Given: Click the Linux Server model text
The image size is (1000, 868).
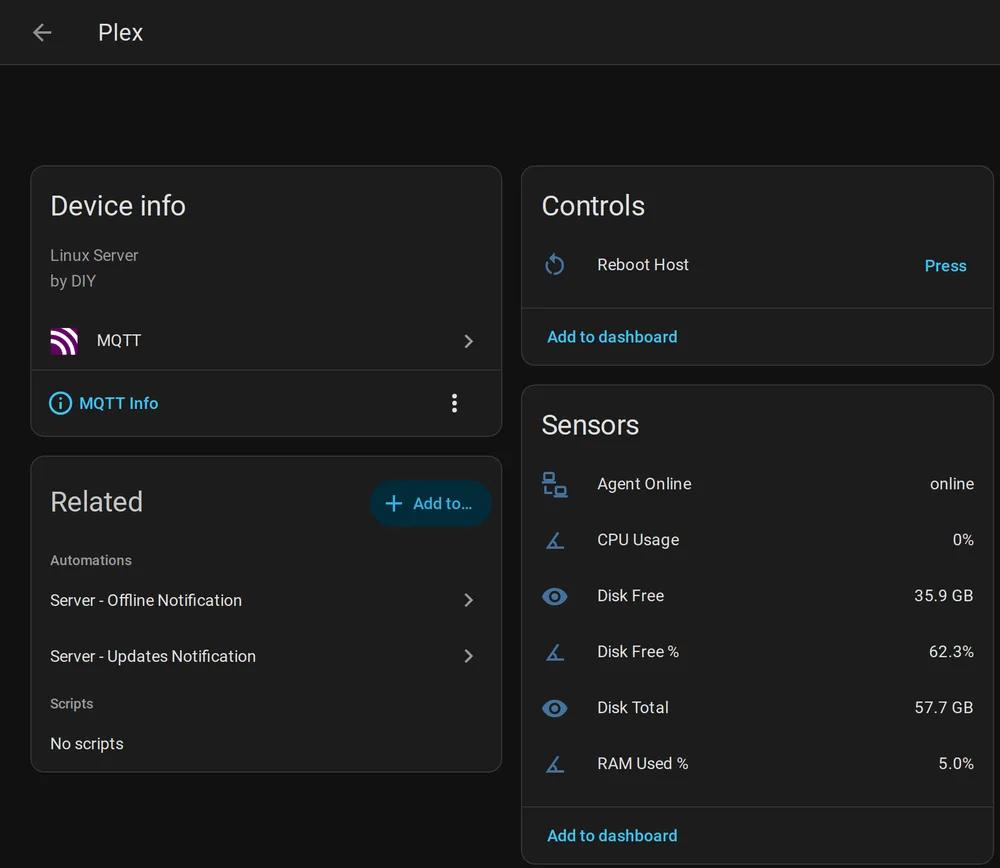Looking at the screenshot, I should pos(94,255).
